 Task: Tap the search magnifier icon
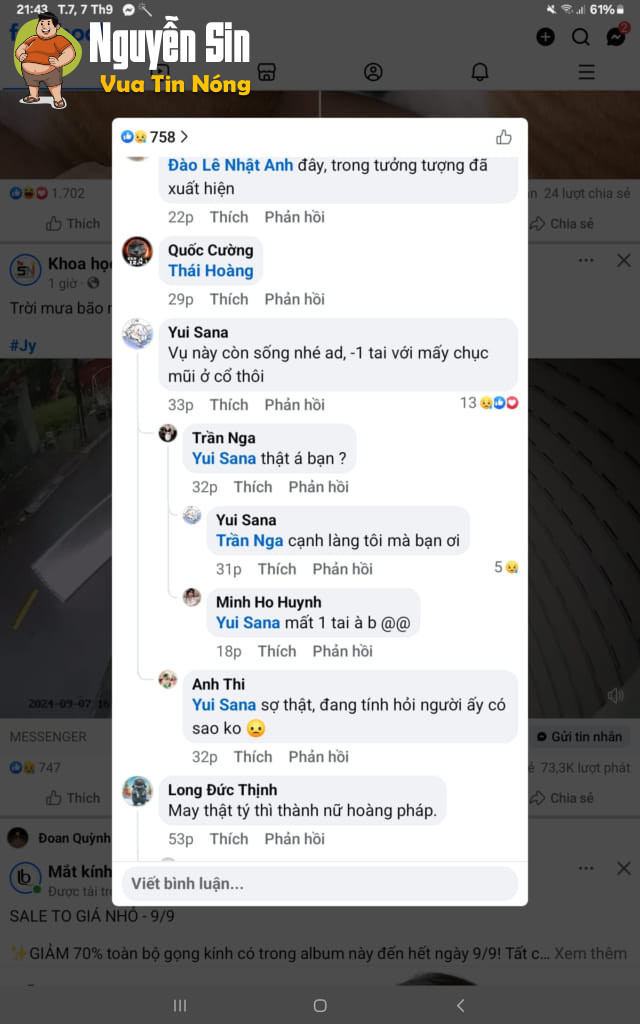tap(581, 37)
